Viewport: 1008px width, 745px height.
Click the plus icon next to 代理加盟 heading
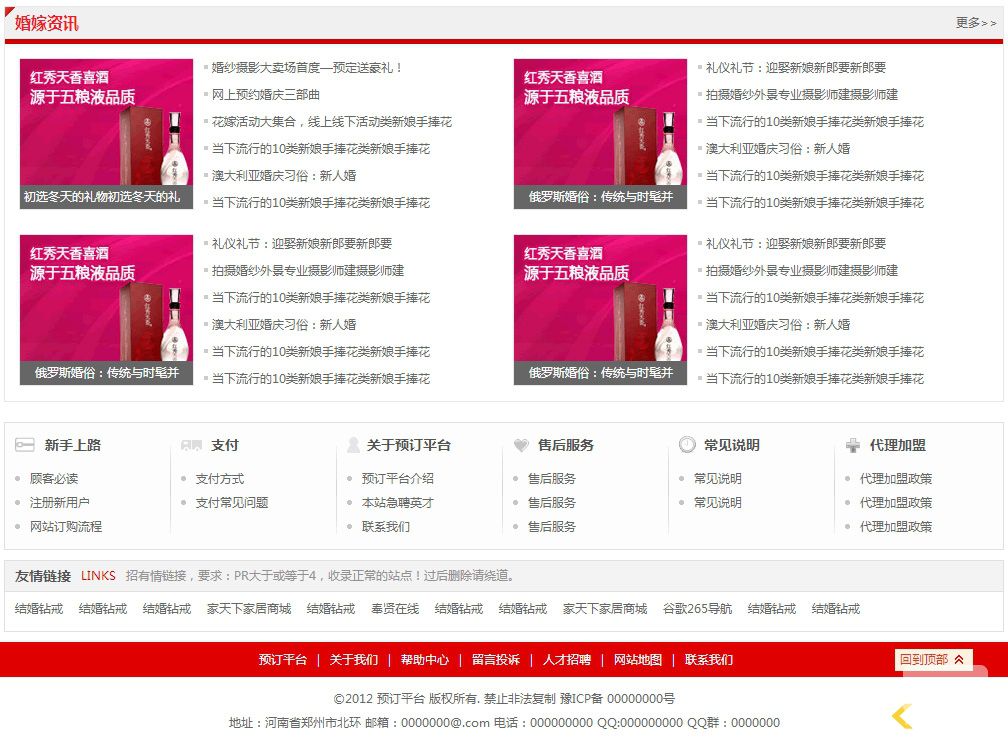(852, 445)
